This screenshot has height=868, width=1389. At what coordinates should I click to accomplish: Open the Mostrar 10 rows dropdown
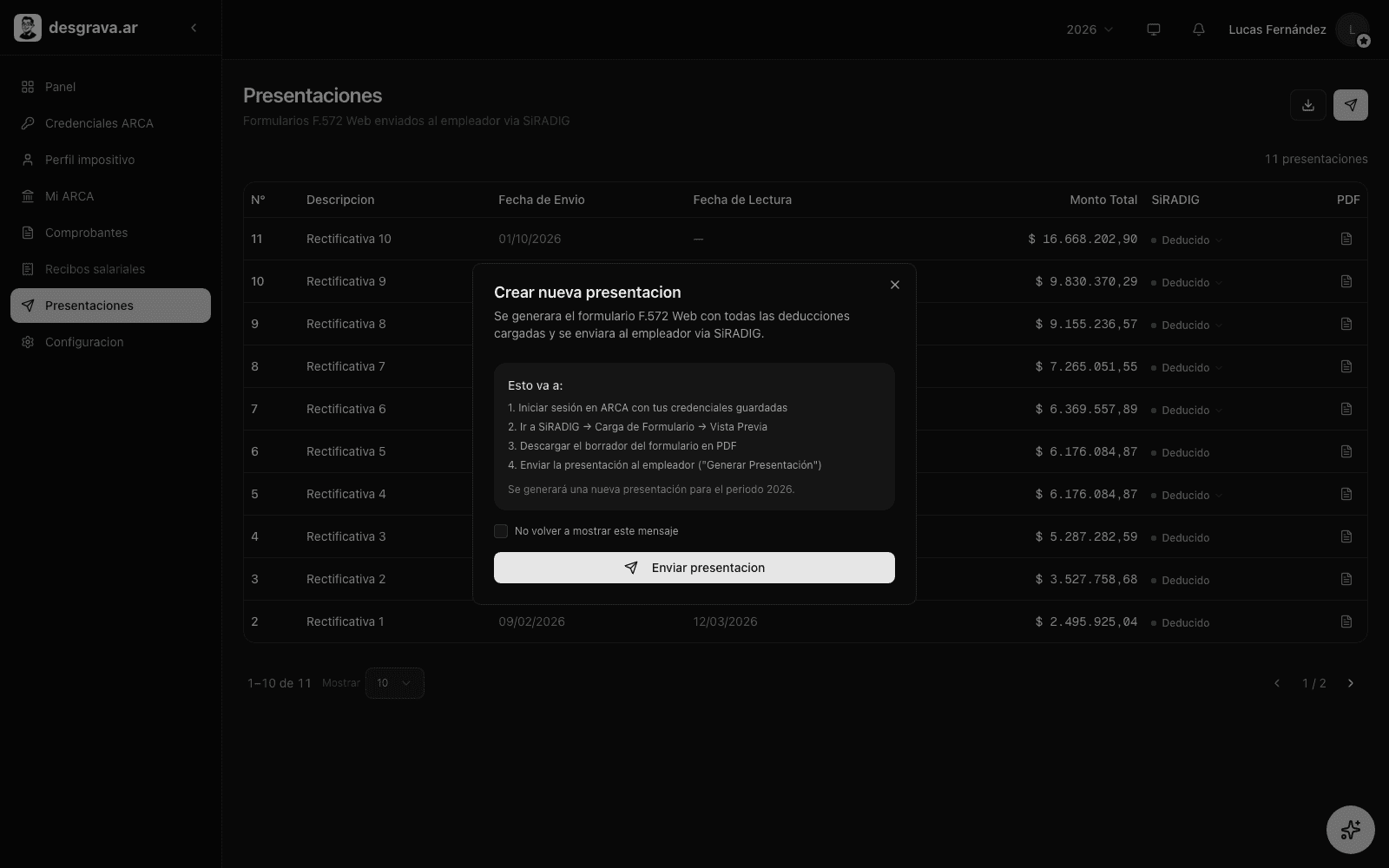click(x=395, y=683)
